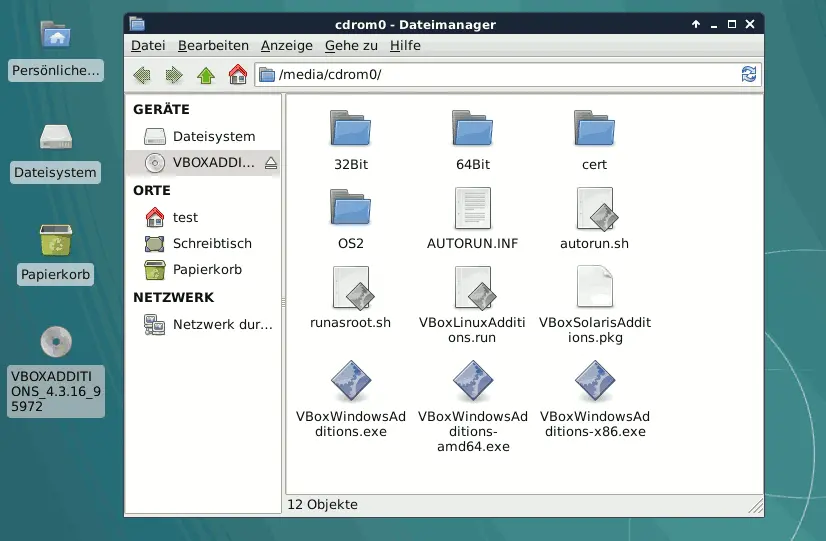The height and width of the screenshot is (541, 826).
Task: Open the VBOXADDITIONS_4.3.16 desktop disc icon
Action: (56, 341)
